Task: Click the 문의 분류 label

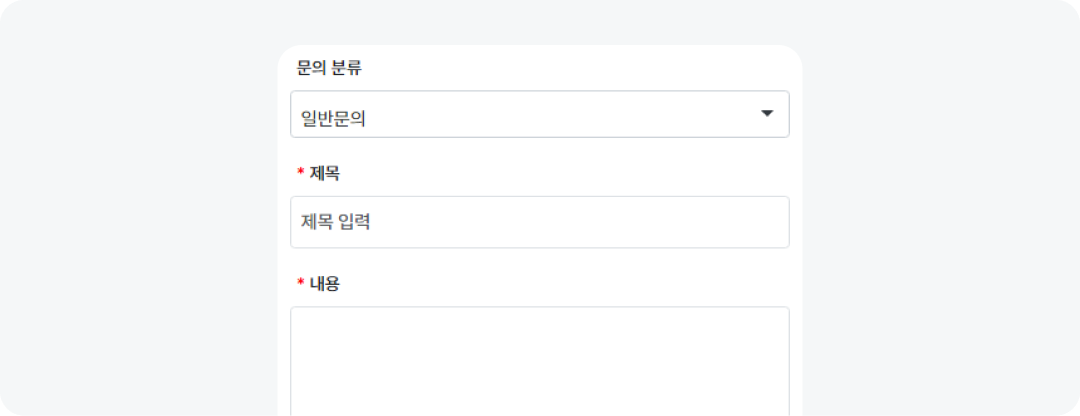Action: tap(329, 69)
